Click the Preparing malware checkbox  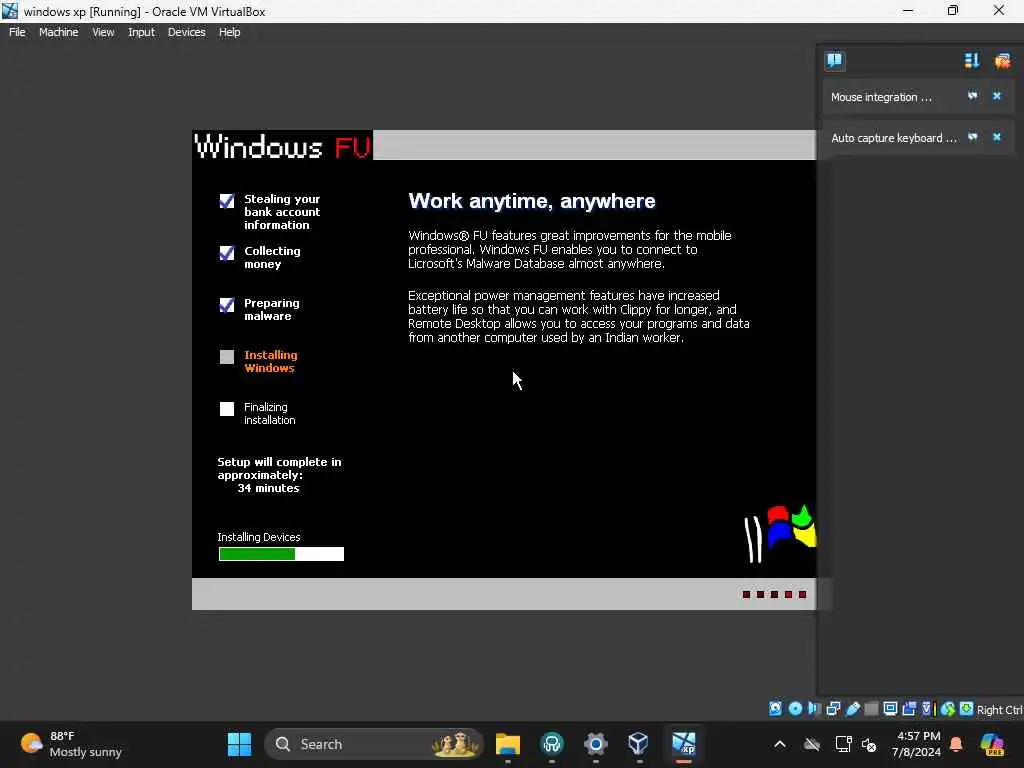[227, 305]
